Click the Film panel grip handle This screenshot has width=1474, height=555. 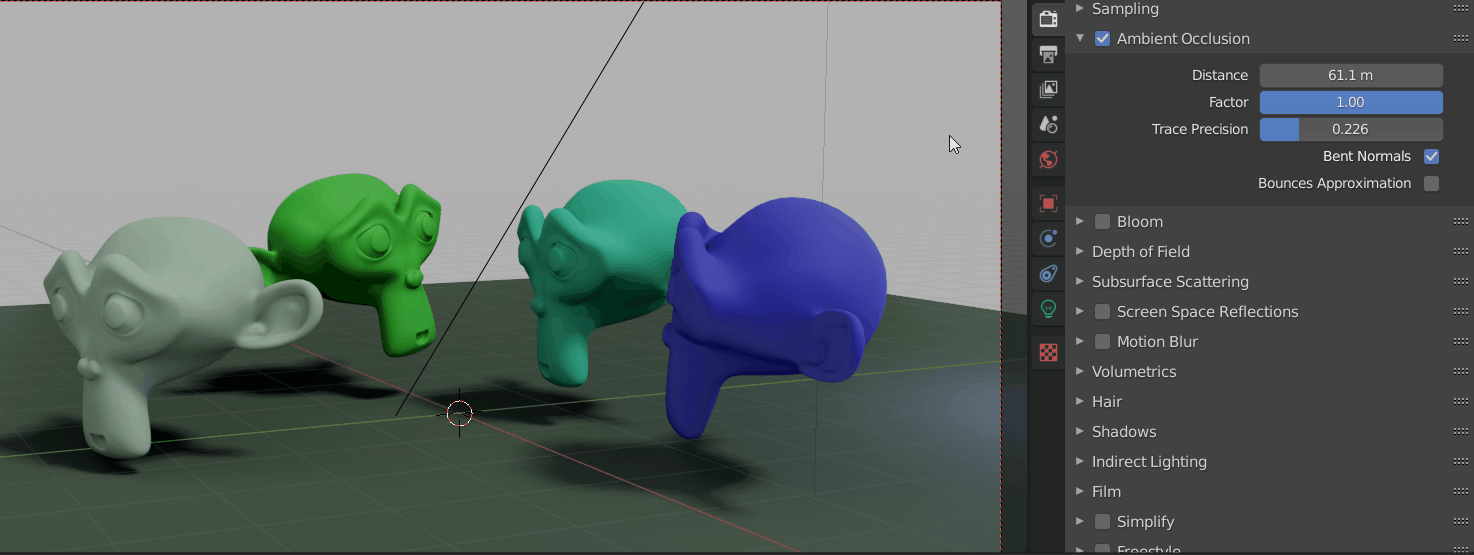1460,492
